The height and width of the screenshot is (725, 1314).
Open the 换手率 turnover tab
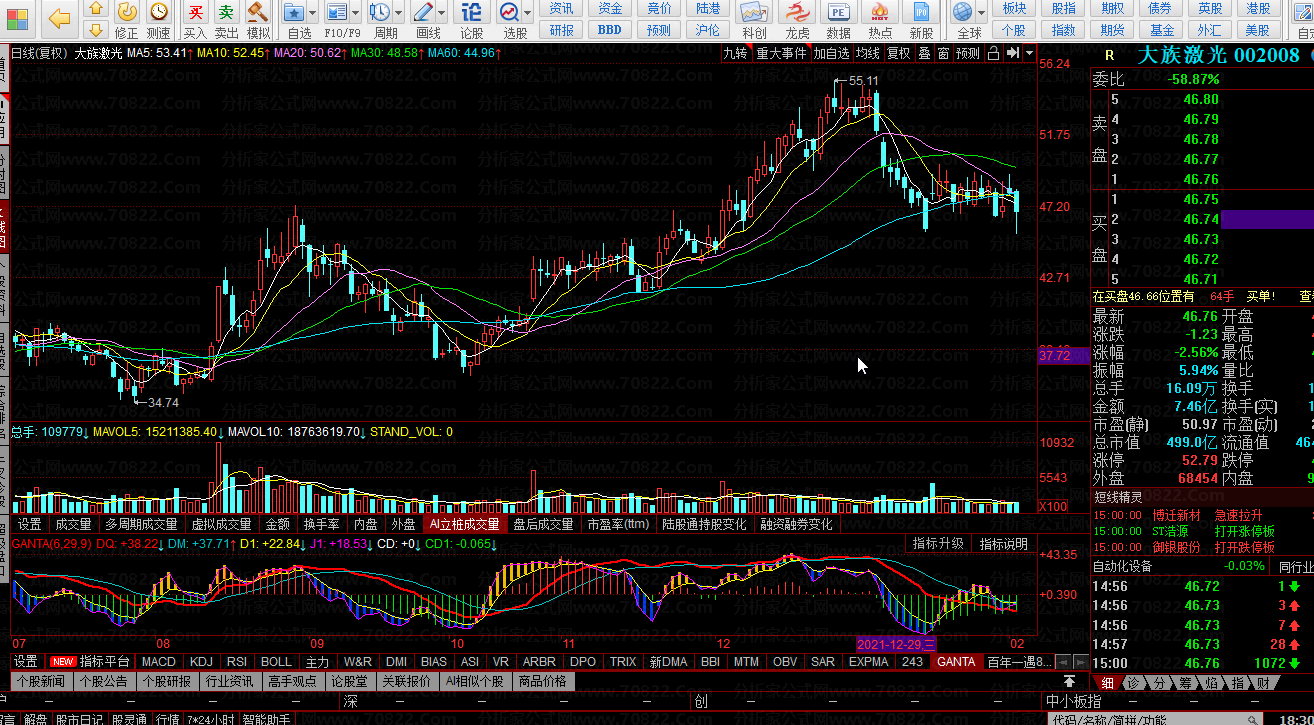coord(321,524)
